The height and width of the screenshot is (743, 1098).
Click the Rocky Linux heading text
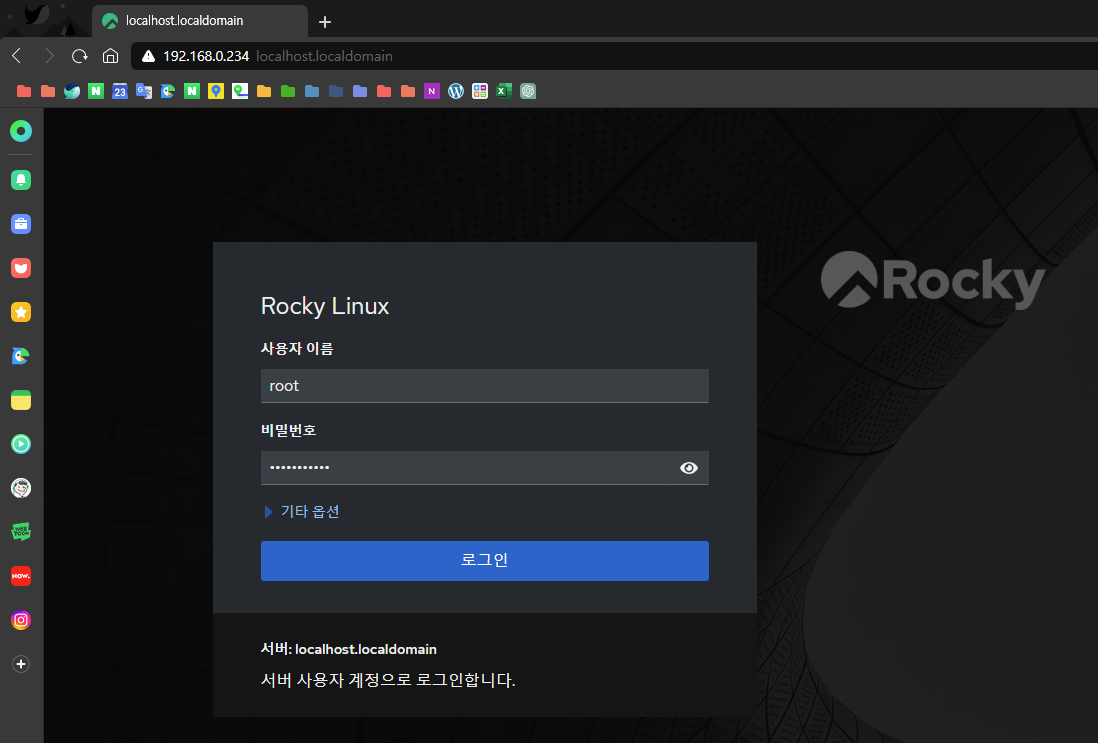point(325,306)
